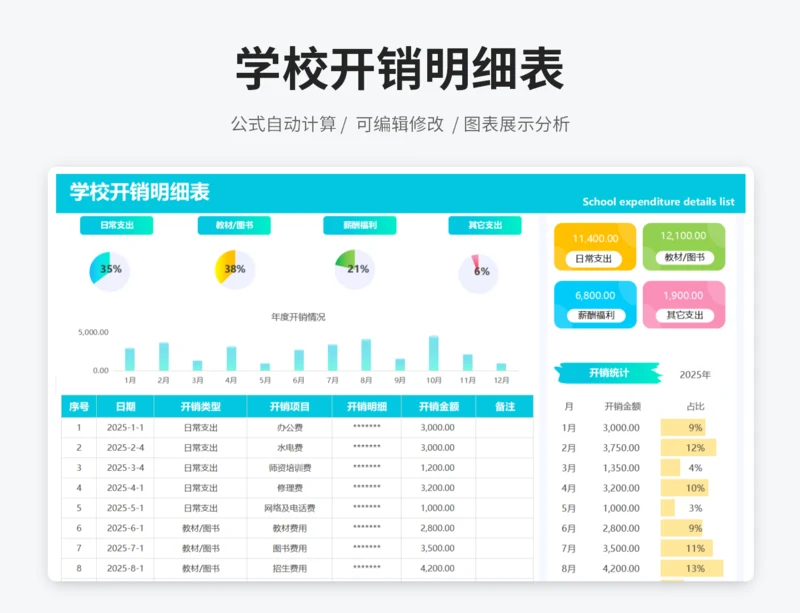The height and width of the screenshot is (613, 800).
Task: Click the School expenditure details list subtitle
Action: [x=658, y=202]
